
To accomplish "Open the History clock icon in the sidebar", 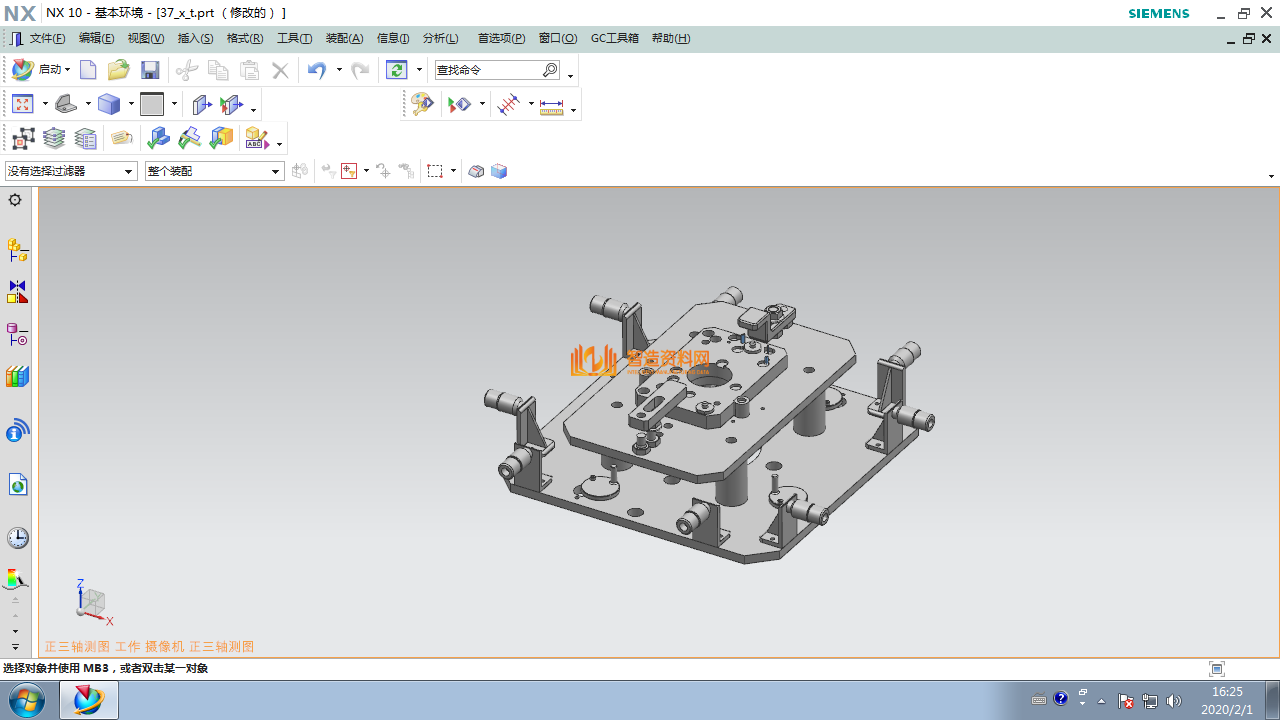I will pos(17,538).
